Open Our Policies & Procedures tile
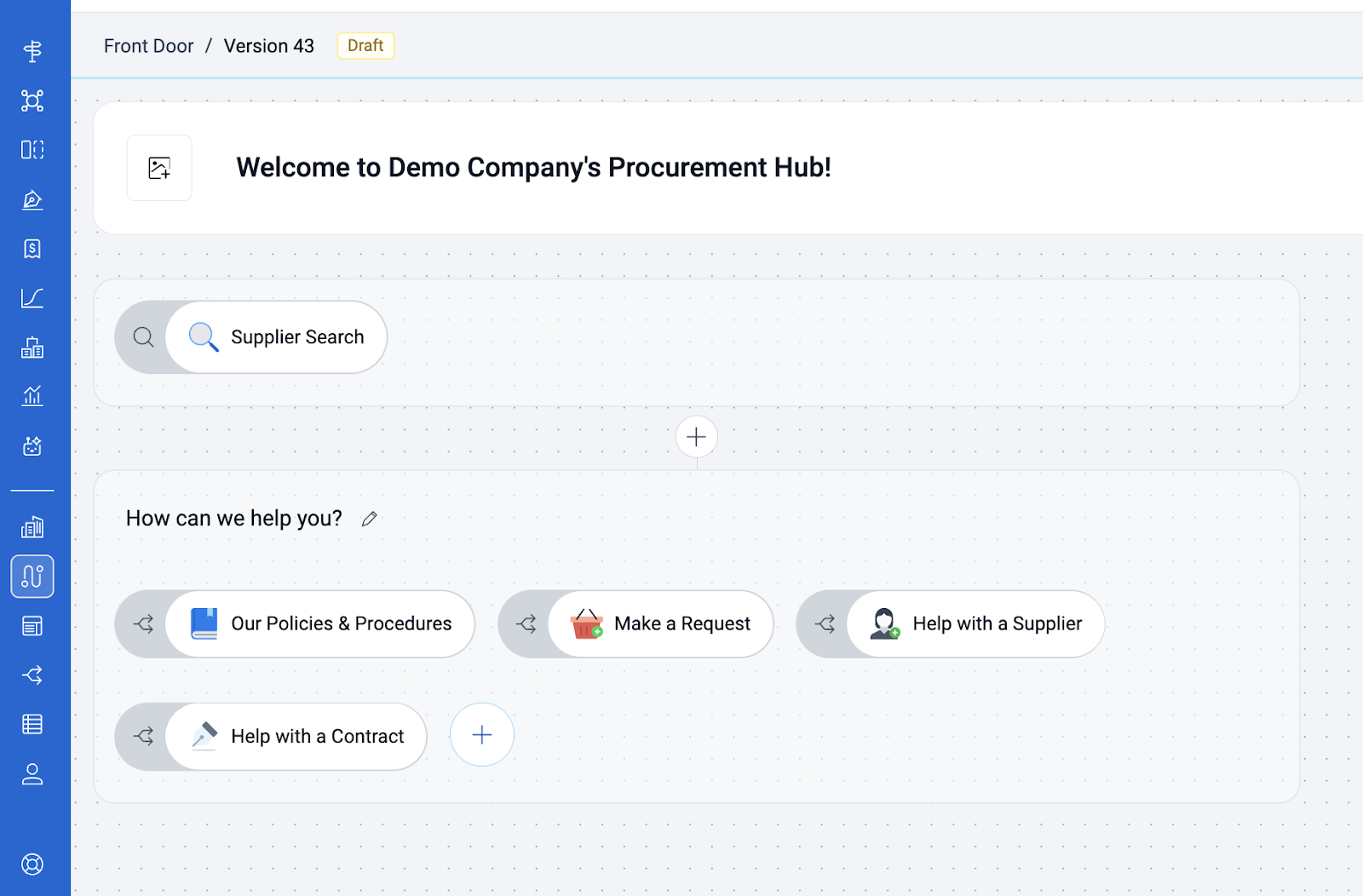Screen dimensions: 1363x896 click(320, 624)
